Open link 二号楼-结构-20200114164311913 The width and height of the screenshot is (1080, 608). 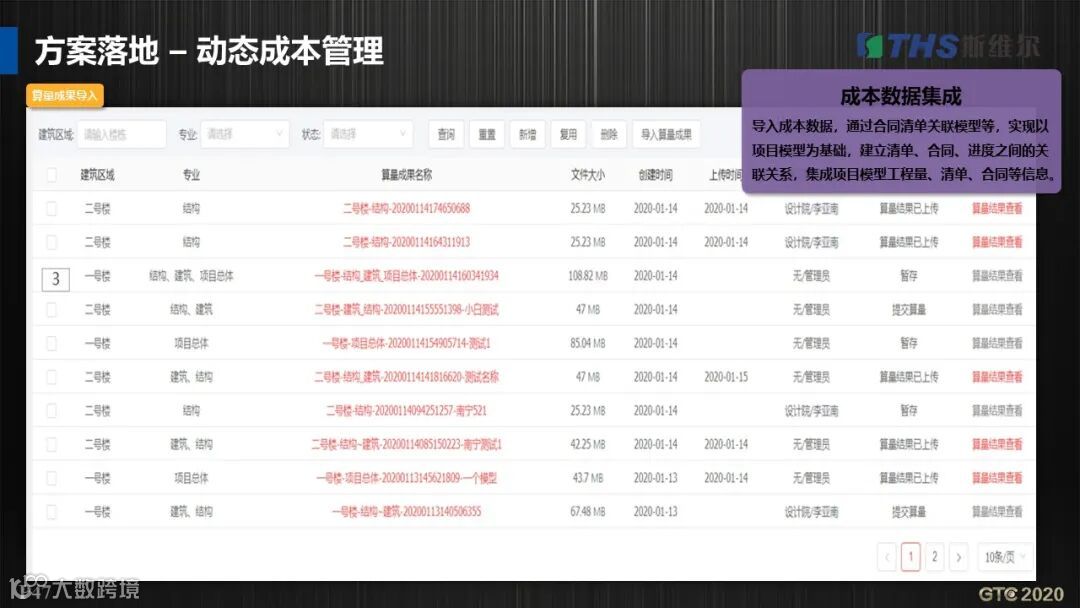tap(406, 242)
